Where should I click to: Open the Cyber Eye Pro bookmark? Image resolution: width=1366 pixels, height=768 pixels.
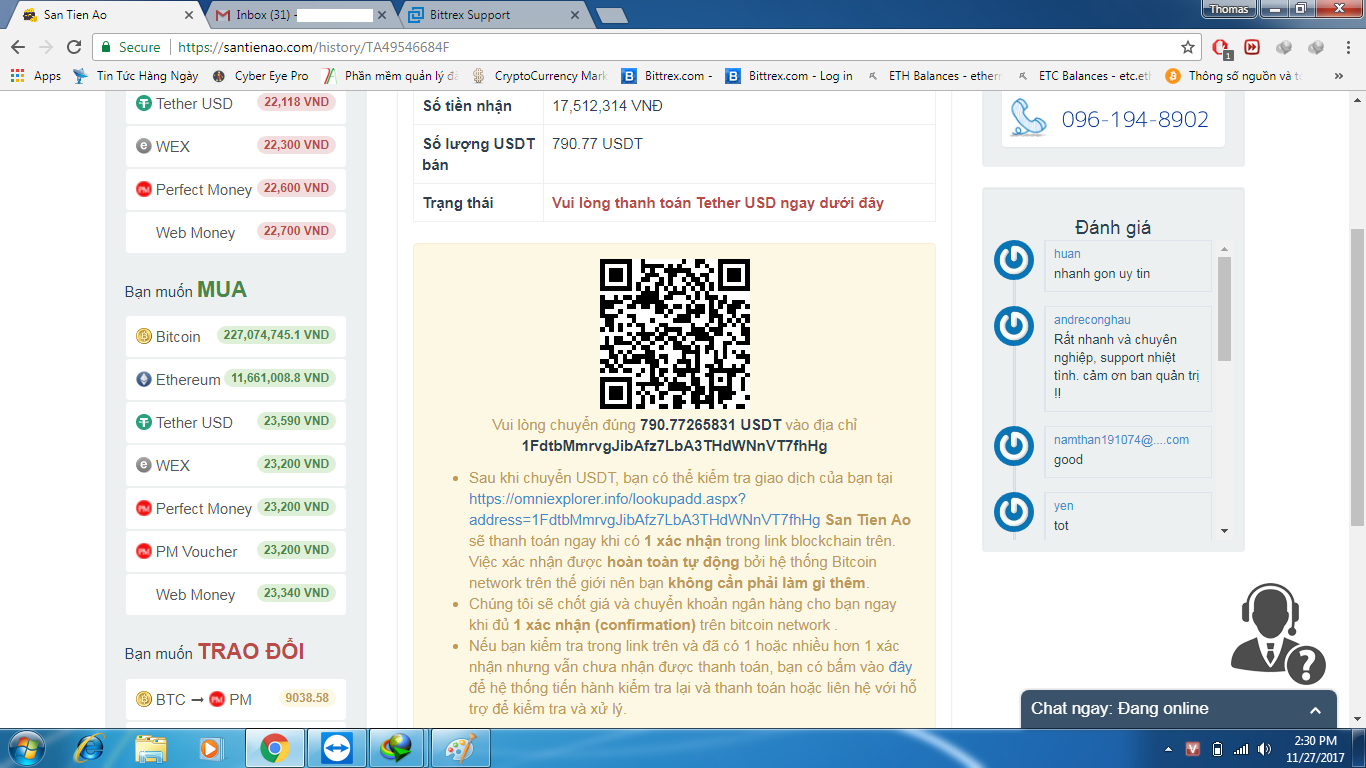[260, 76]
